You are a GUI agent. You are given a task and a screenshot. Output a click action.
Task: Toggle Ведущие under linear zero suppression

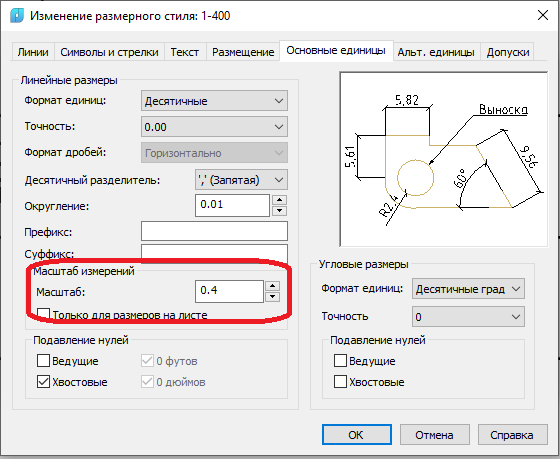point(43,360)
